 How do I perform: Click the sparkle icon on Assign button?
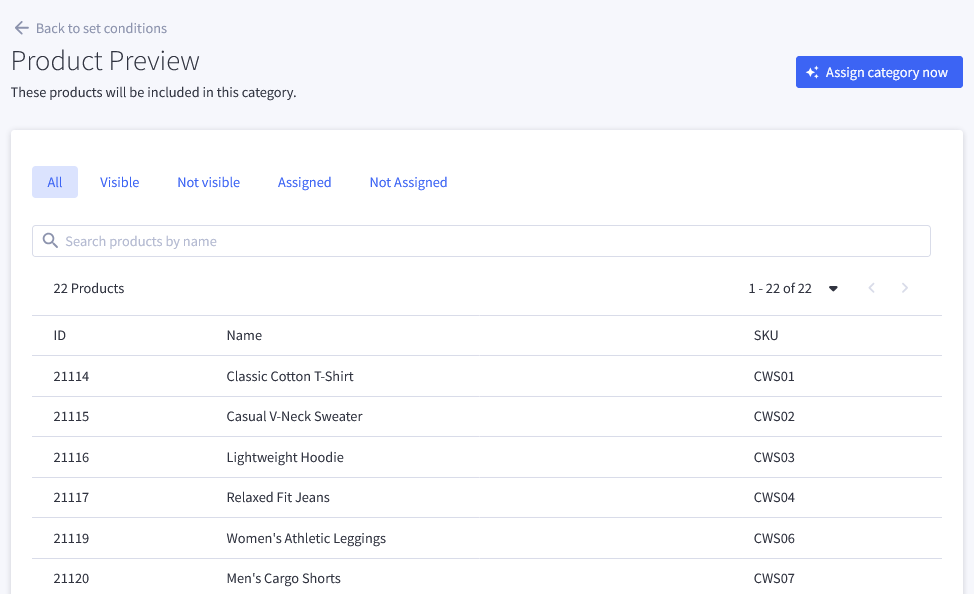click(812, 72)
